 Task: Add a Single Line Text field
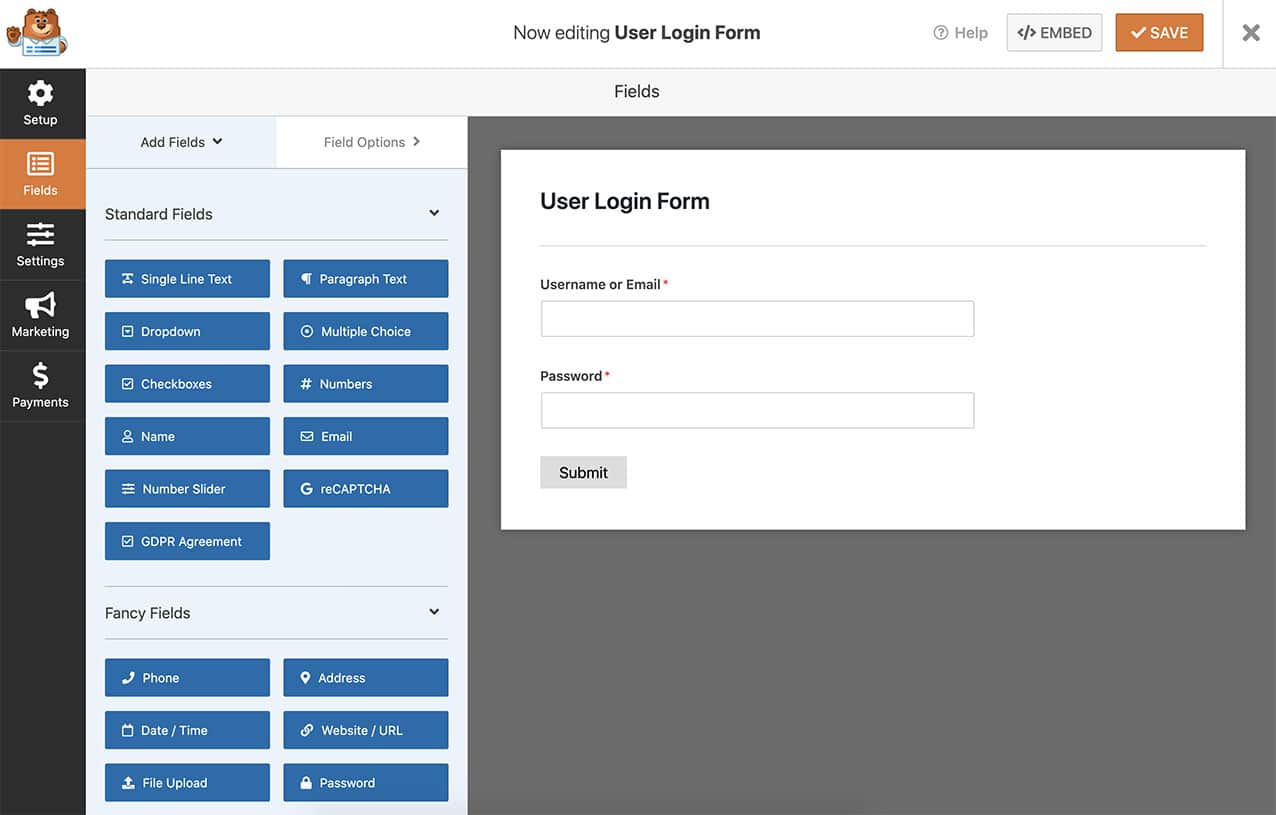point(187,278)
